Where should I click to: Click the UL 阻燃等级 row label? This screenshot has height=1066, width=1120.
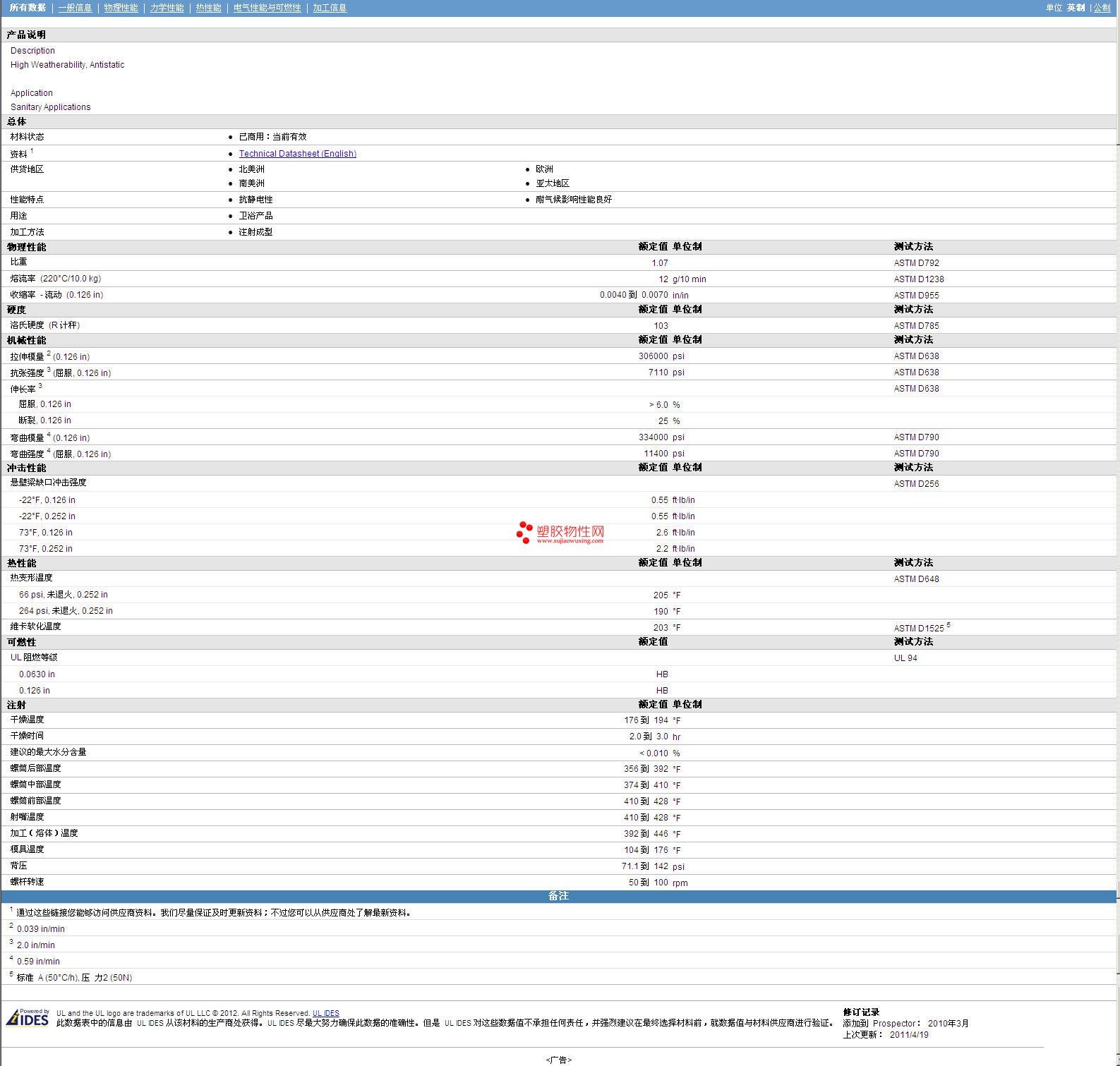pos(34,658)
